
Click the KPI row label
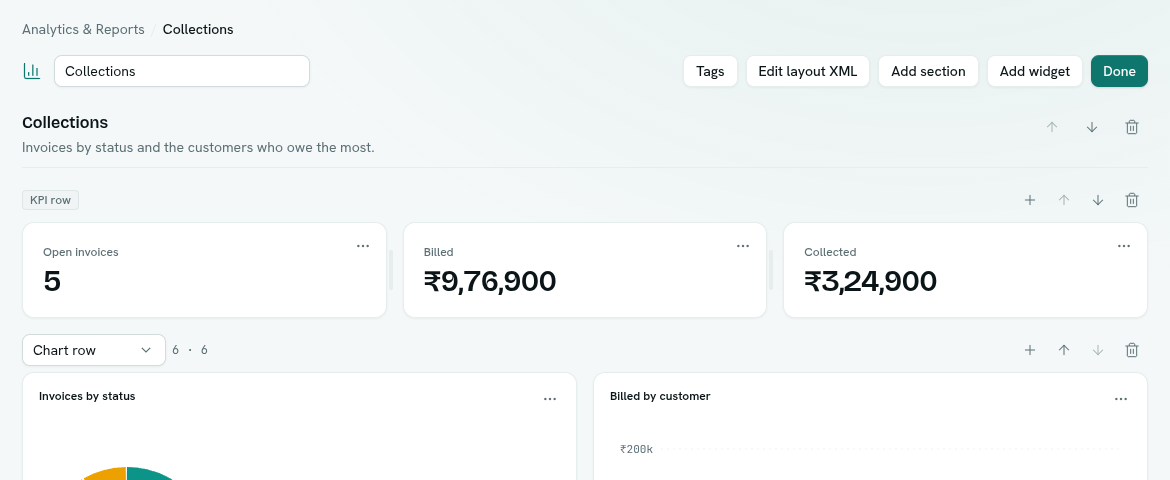50,200
